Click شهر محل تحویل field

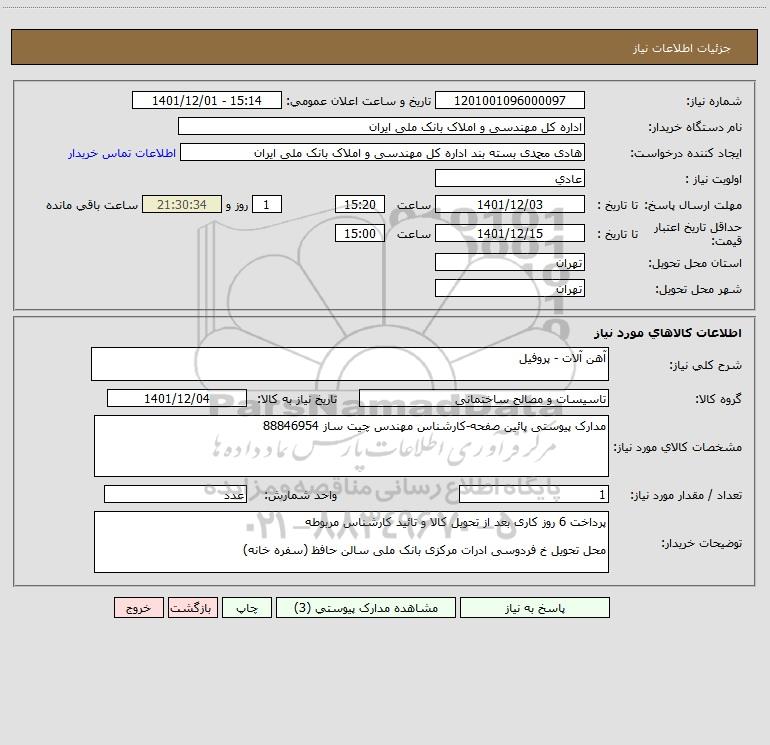510,288
